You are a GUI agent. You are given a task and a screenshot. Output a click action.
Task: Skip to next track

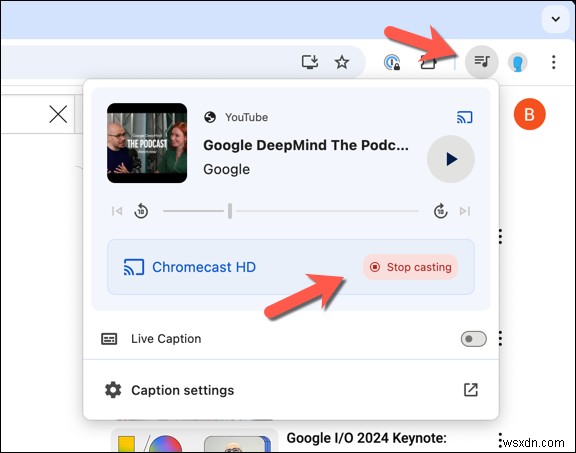coord(465,211)
